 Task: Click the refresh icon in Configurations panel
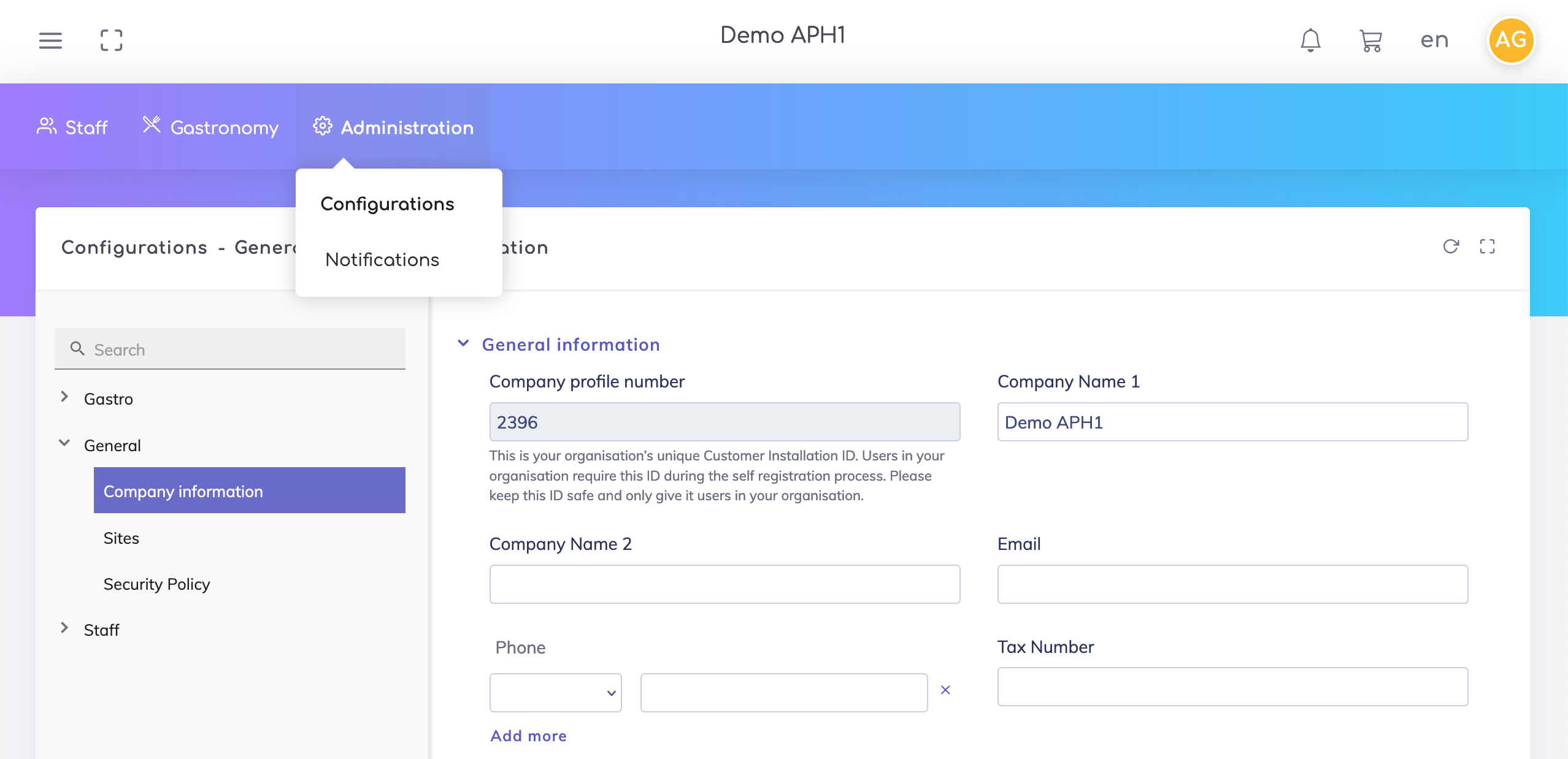tap(1451, 246)
